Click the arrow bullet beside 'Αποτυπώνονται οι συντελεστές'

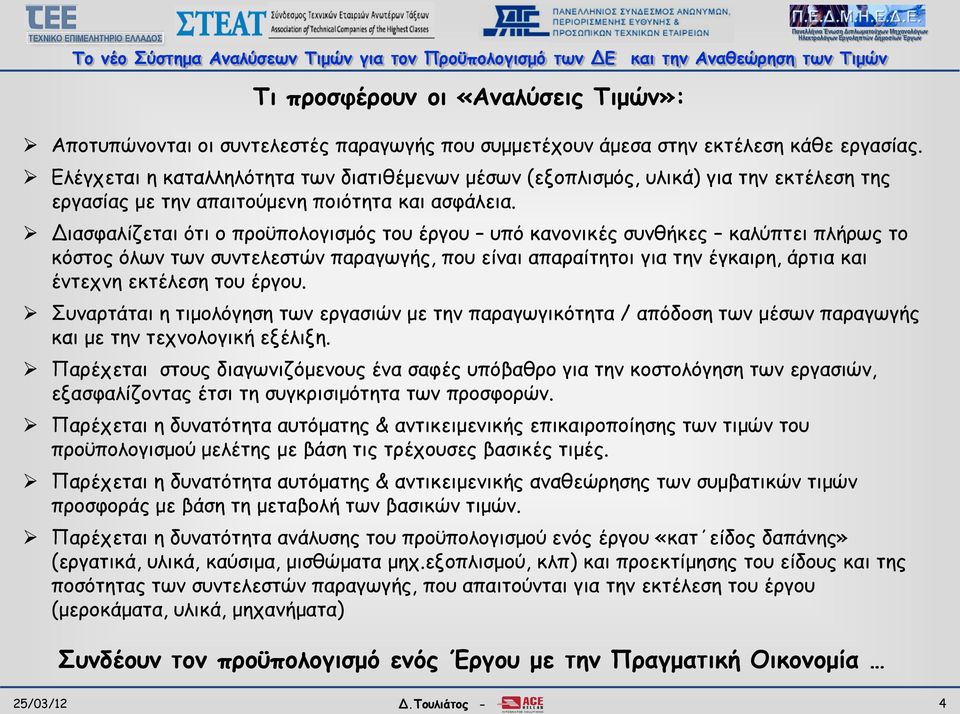[x=31, y=145]
